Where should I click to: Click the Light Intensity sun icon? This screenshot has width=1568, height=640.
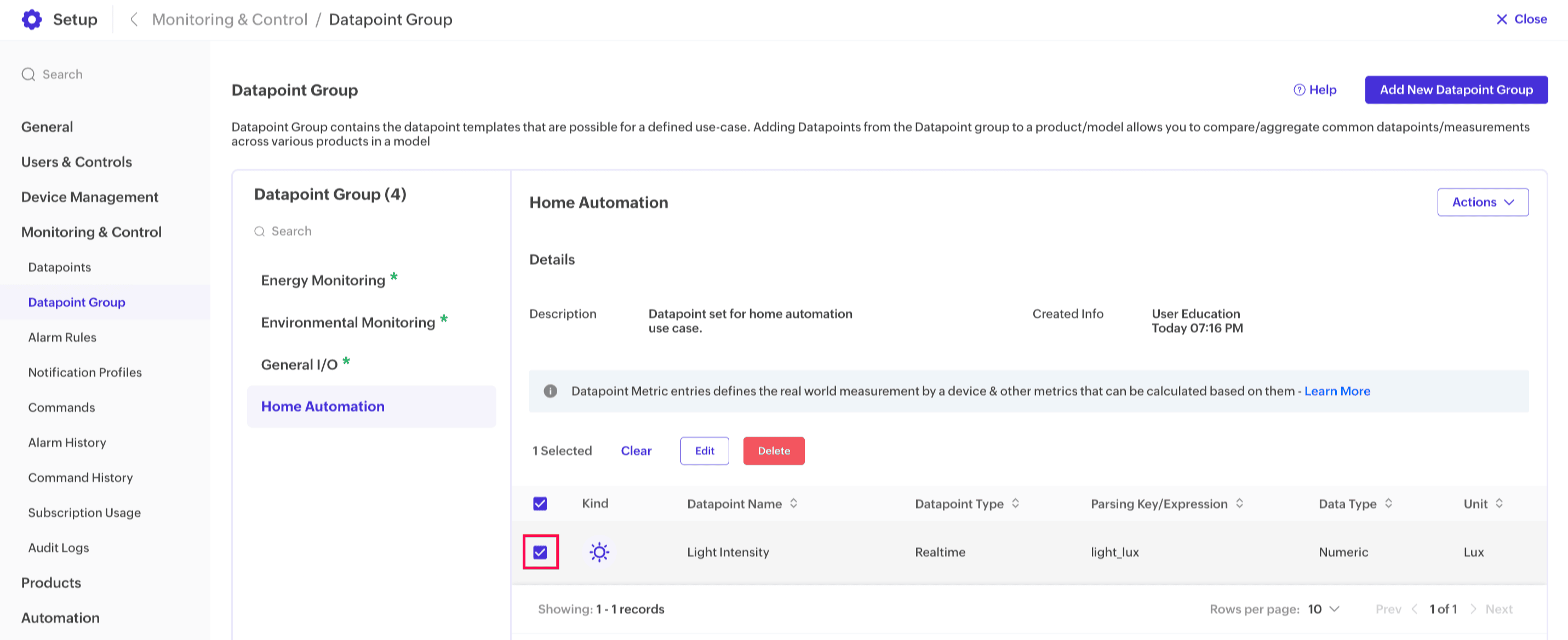click(x=599, y=552)
